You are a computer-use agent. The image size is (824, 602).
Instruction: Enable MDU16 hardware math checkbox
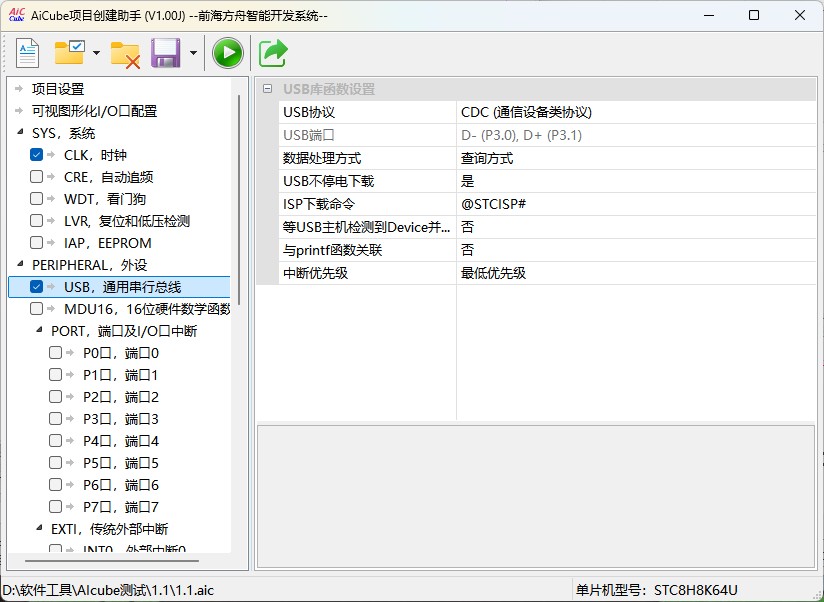(x=36, y=309)
